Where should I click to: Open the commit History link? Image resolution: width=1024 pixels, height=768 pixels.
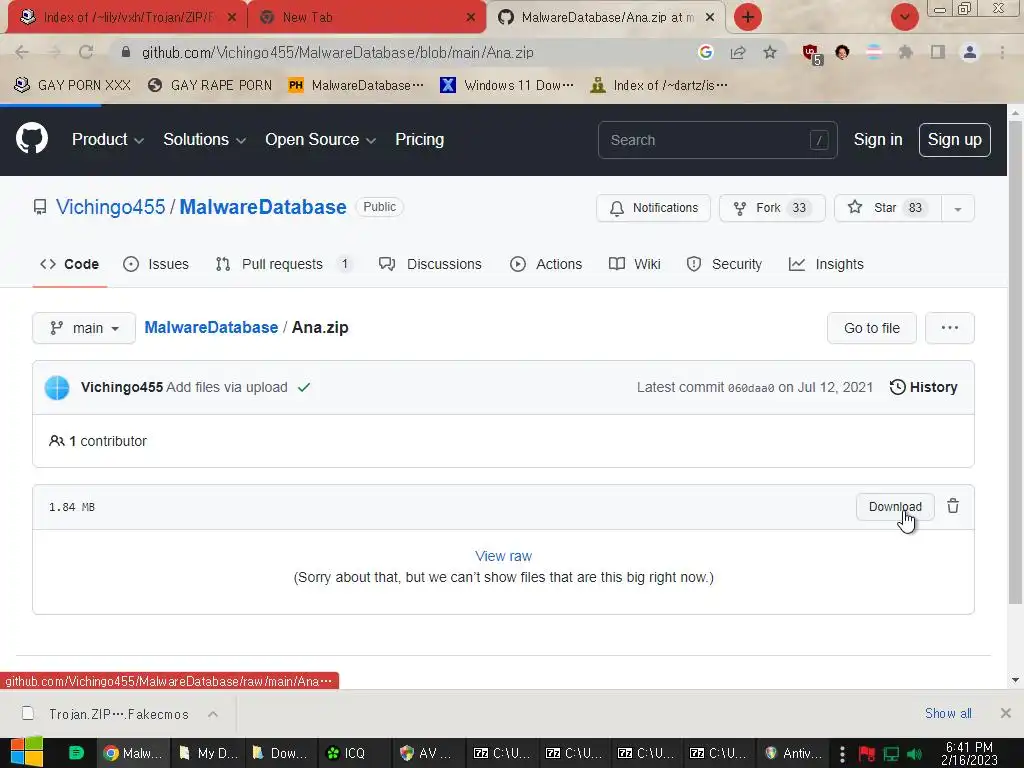(923, 387)
